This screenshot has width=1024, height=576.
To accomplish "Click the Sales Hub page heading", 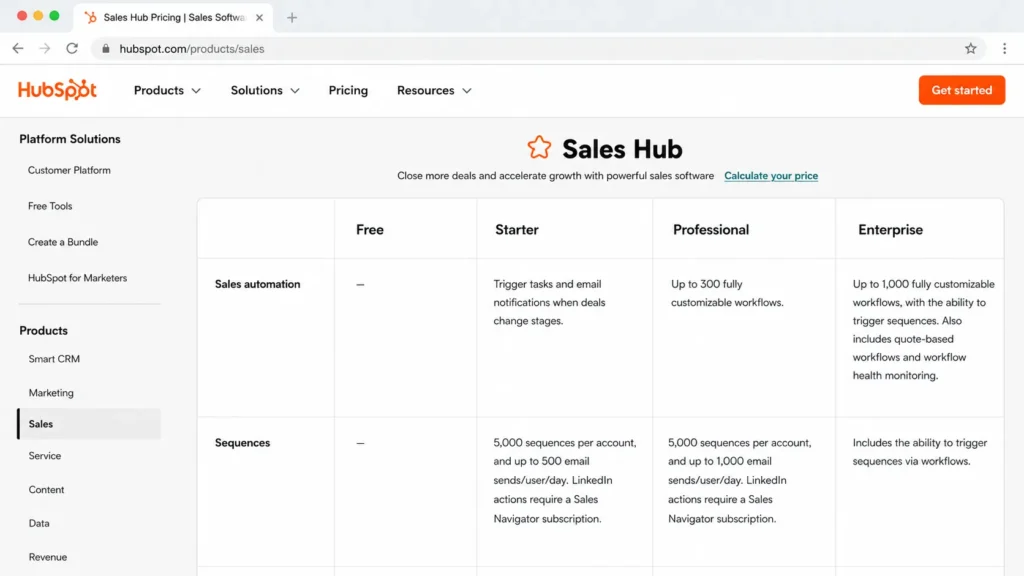I will coord(622,149).
